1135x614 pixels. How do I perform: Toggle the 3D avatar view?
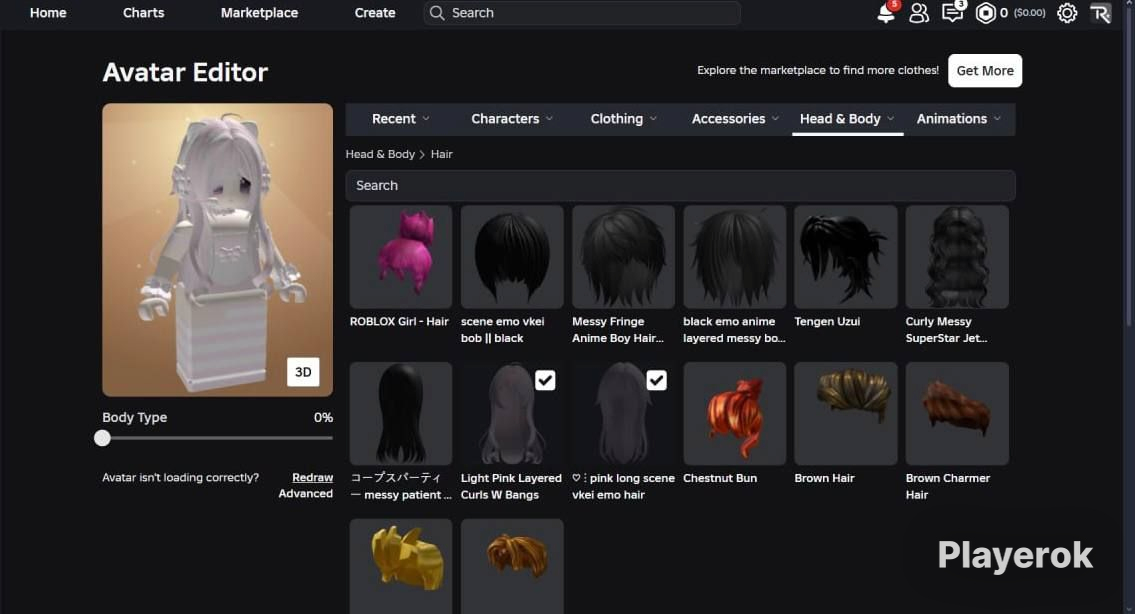(x=303, y=372)
